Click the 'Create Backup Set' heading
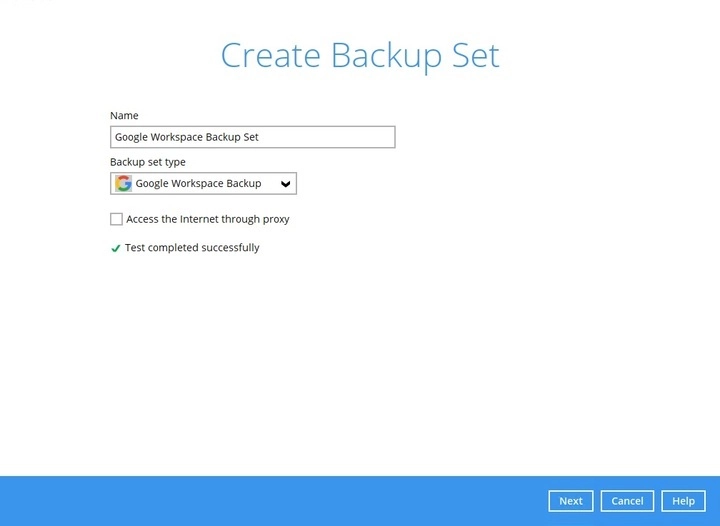The height and width of the screenshot is (526, 720). click(359, 55)
